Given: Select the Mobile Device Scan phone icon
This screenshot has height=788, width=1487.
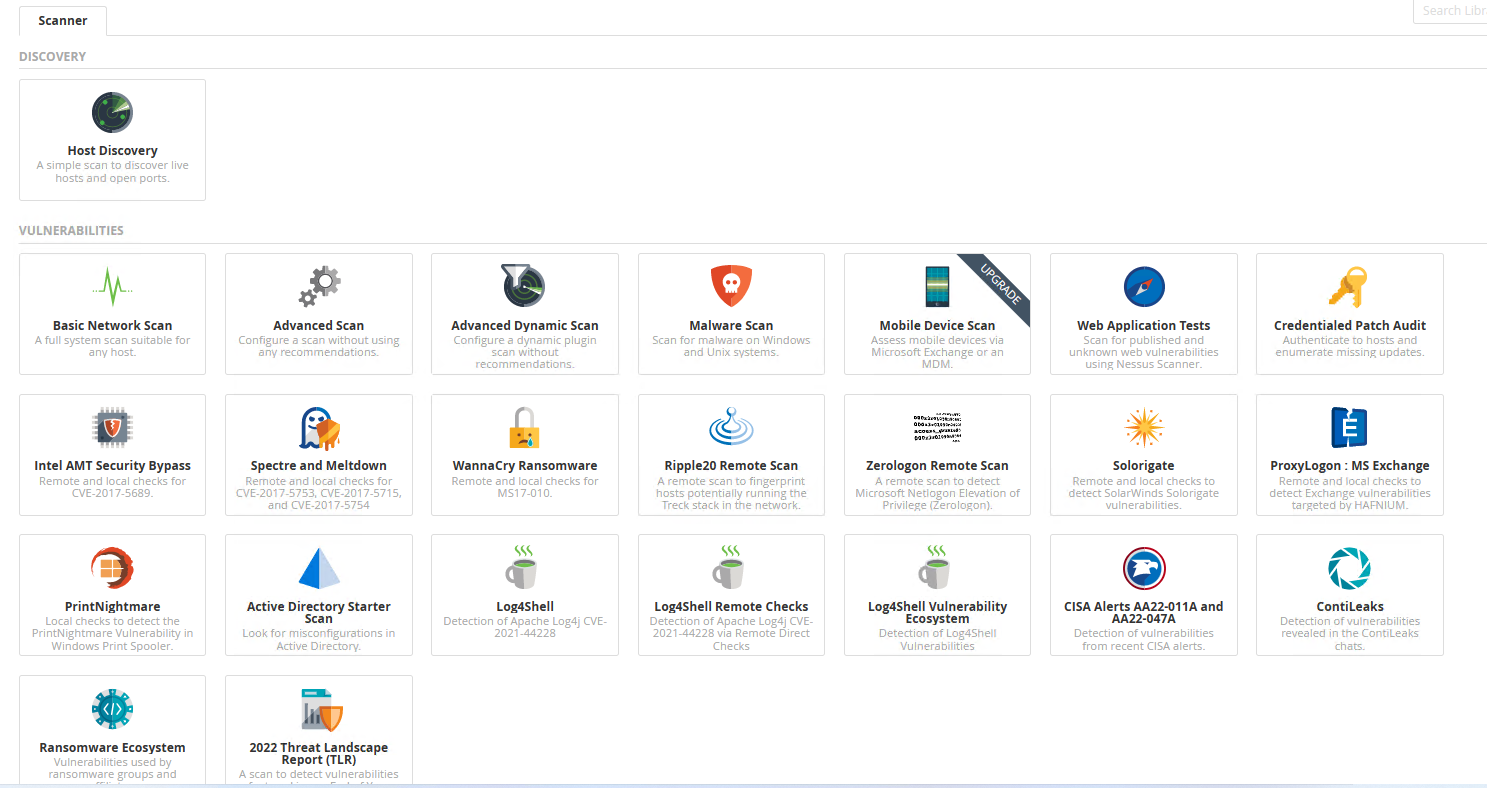Looking at the screenshot, I should [x=937, y=287].
